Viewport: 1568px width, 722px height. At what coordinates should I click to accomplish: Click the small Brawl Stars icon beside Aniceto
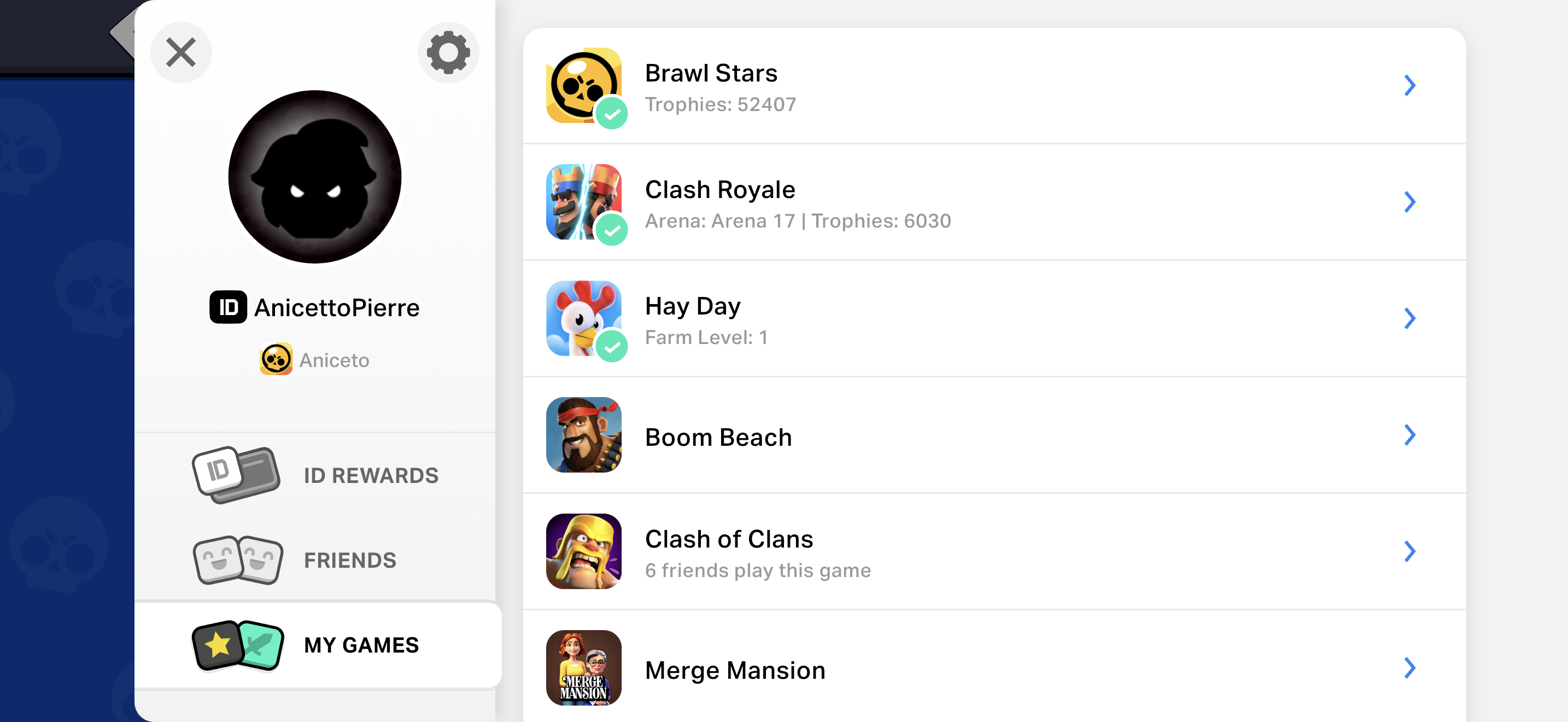coord(276,359)
